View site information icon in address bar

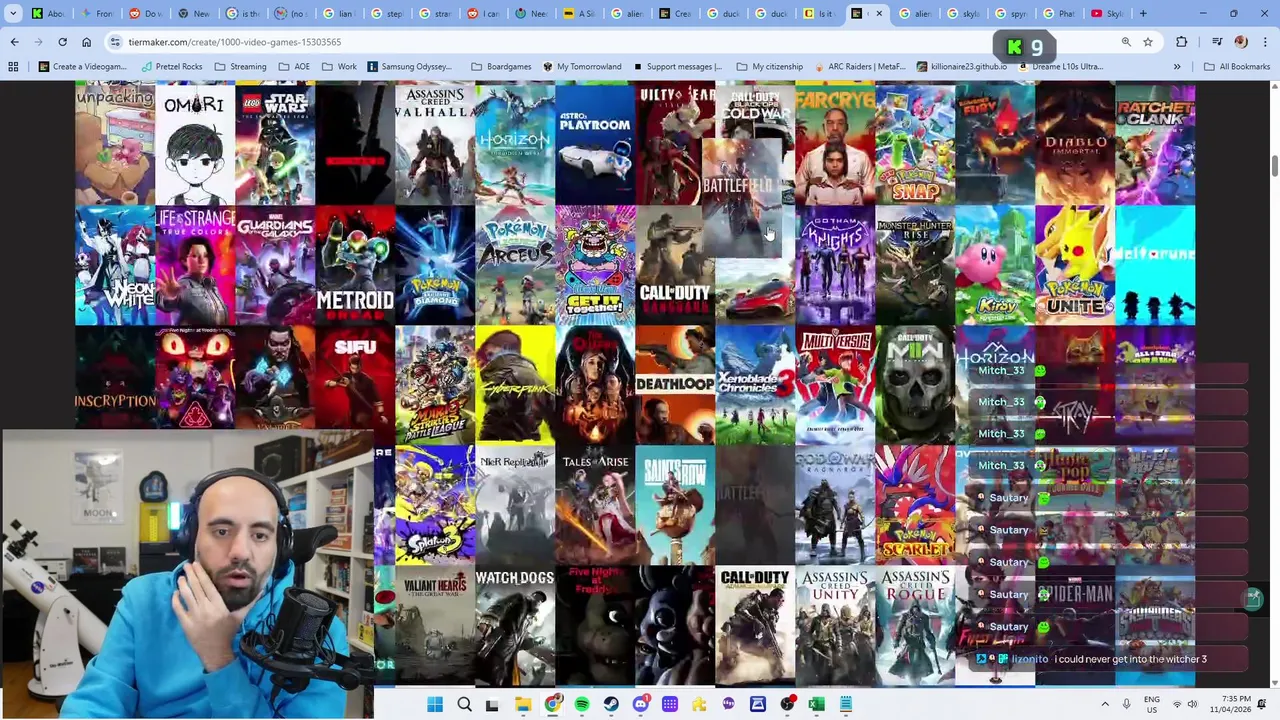(x=116, y=42)
